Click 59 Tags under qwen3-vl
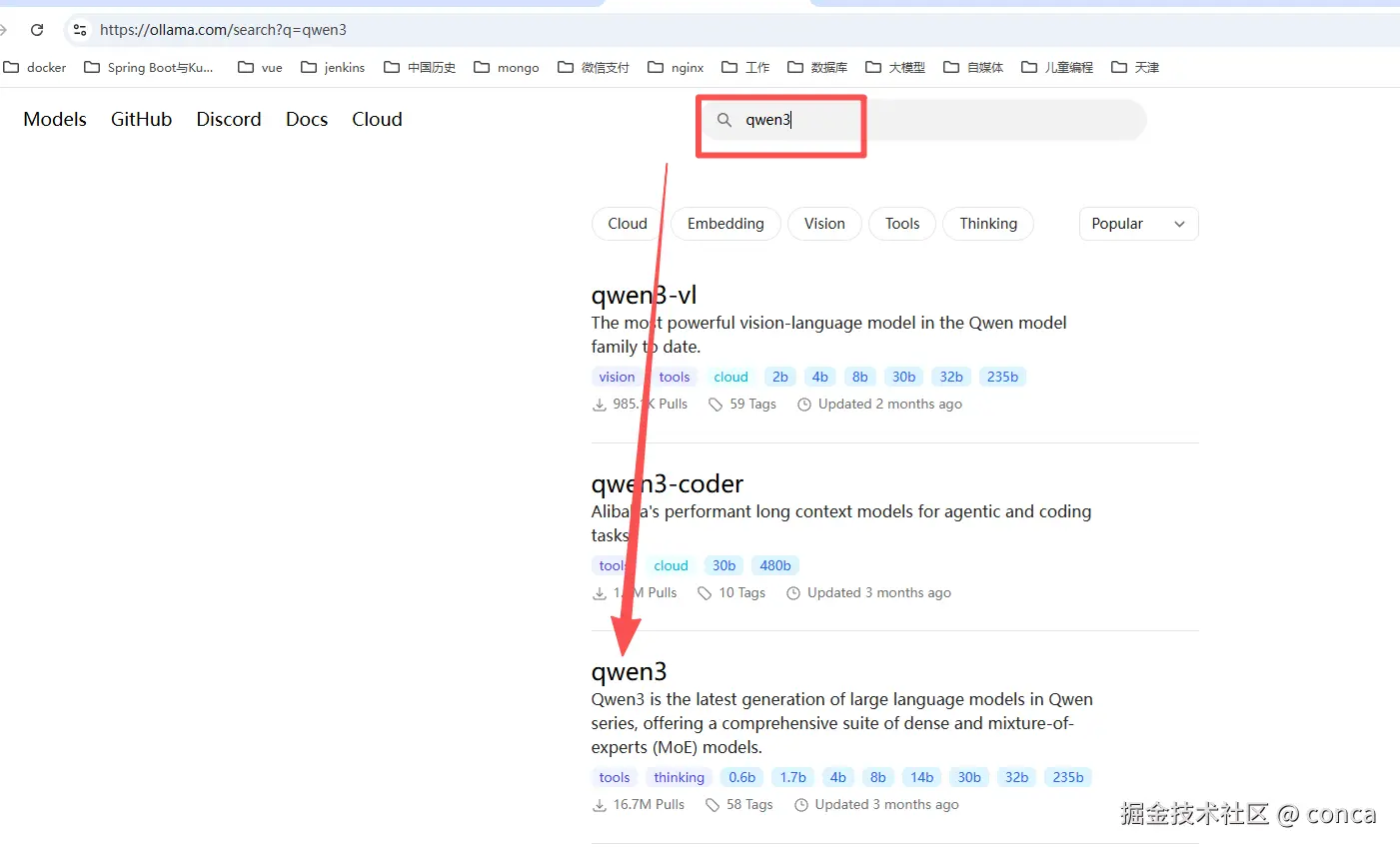The width and height of the screenshot is (1400, 851). [x=742, y=405]
